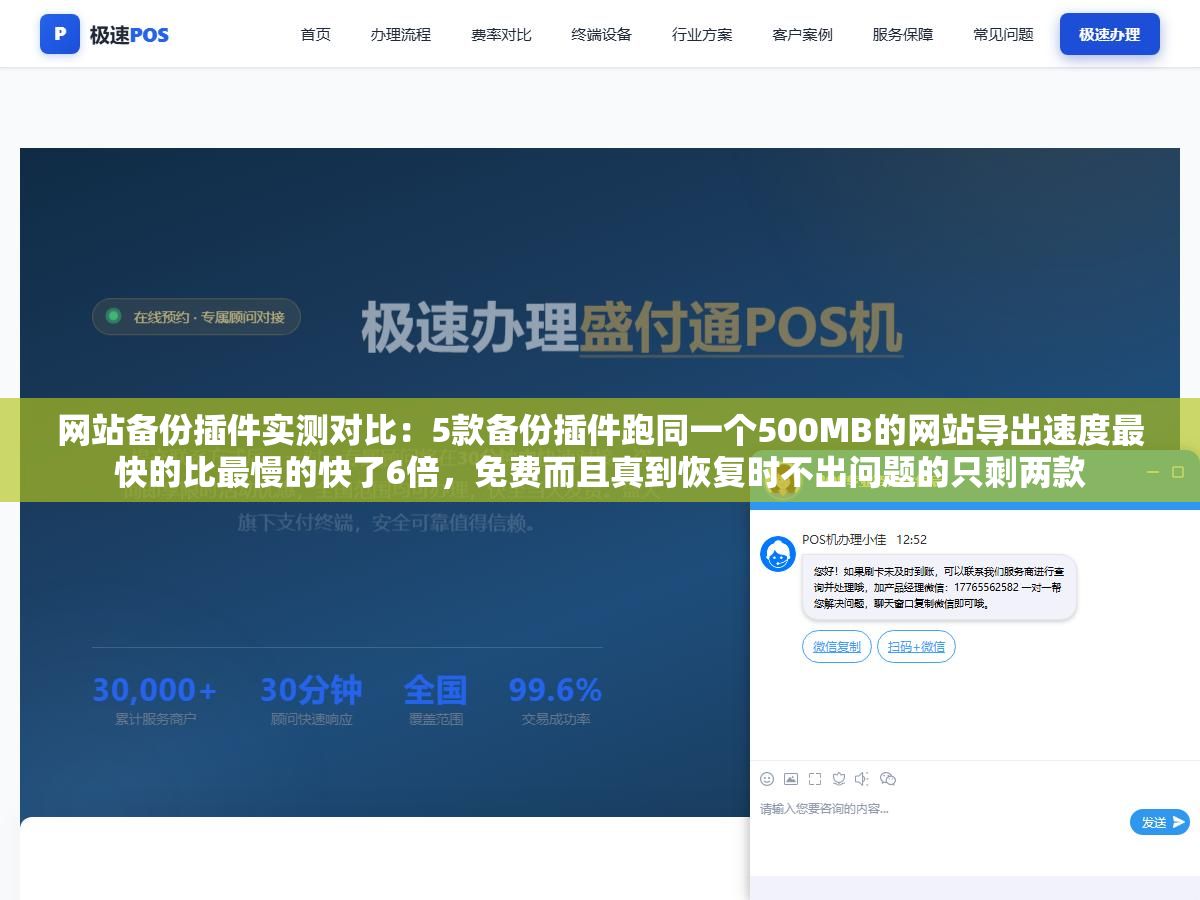The height and width of the screenshot is (900, 1200).
Task: Open the emoji picker in chat toolbar
Action: 767,778
